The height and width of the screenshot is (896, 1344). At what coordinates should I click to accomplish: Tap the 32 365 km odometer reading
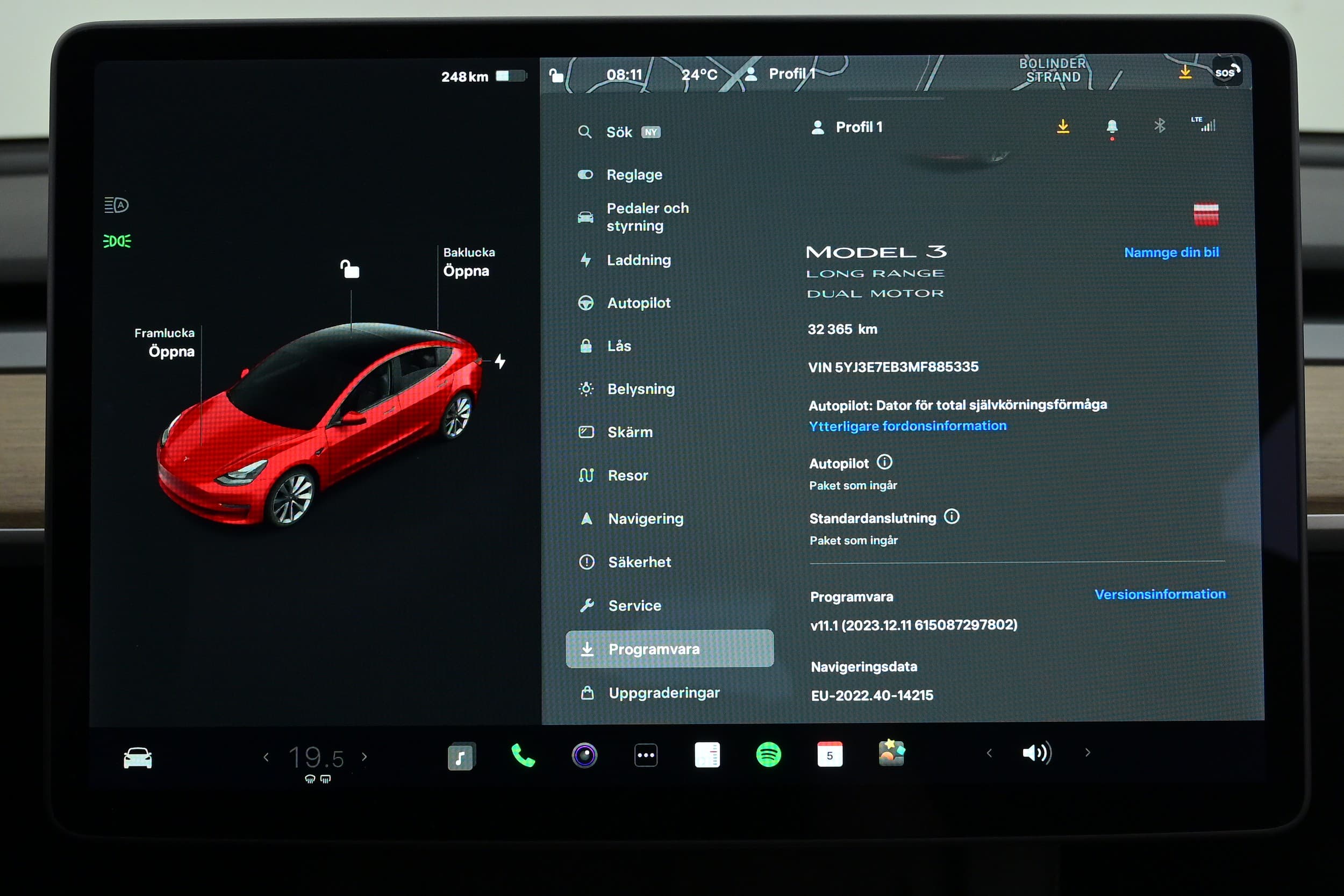(x=842, y=329)
